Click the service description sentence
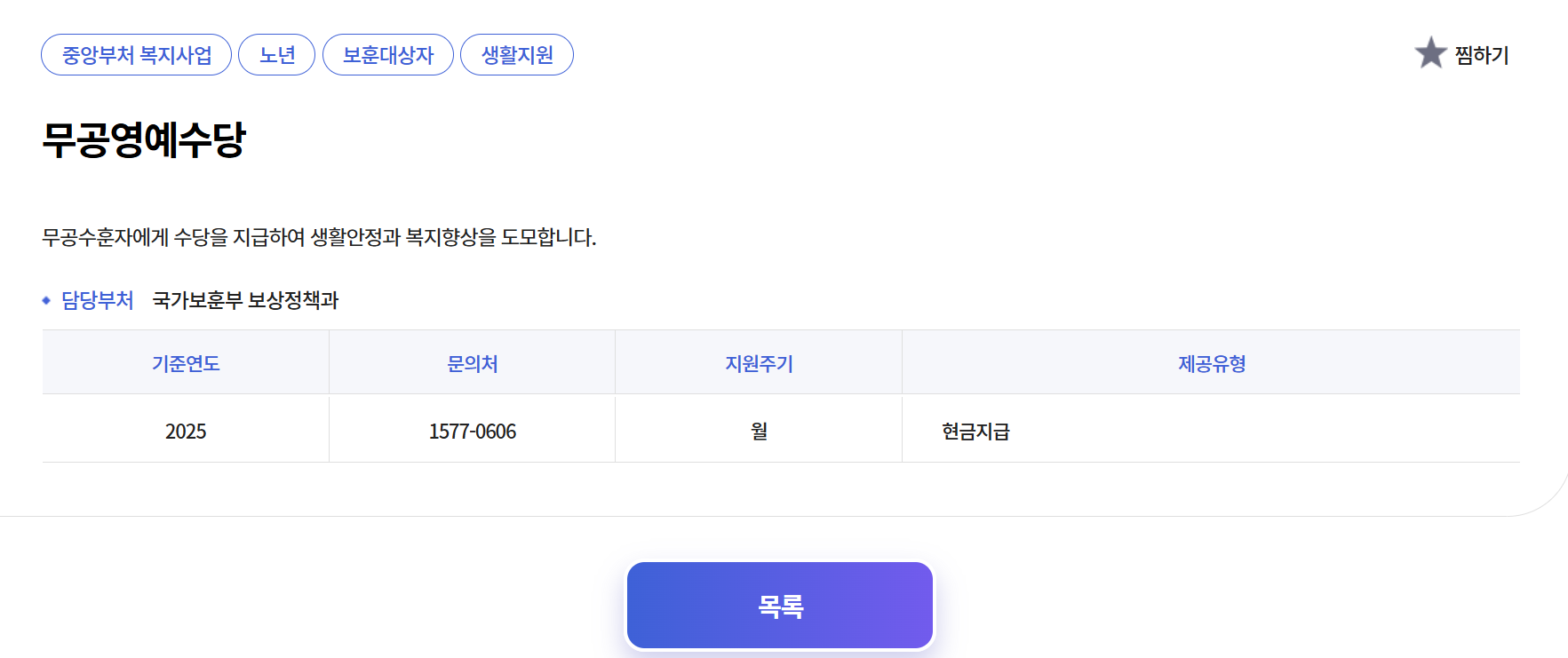 319,237
